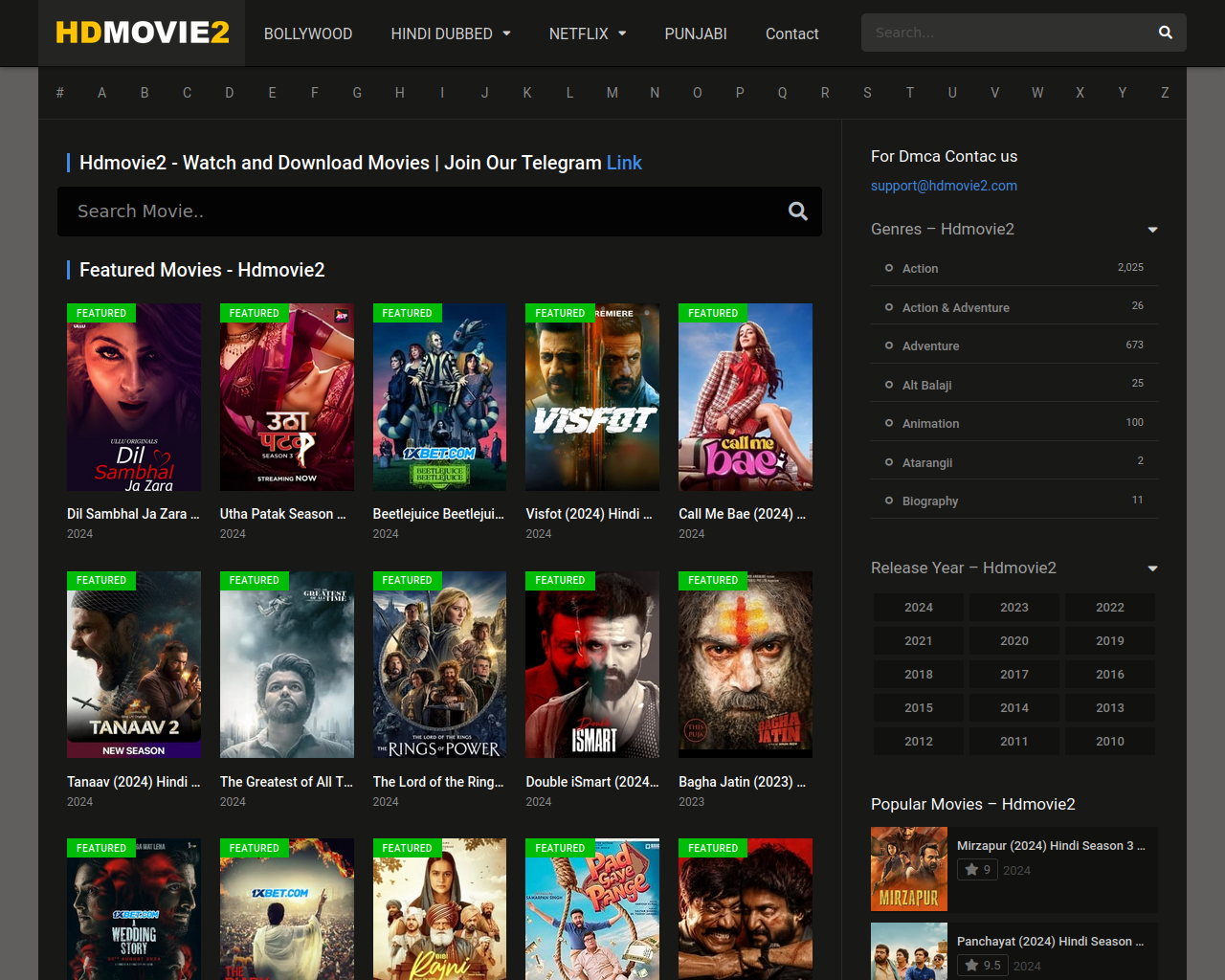Open the NETFLIX dropdown menu
1225x980 pixels.
(588, 33)
